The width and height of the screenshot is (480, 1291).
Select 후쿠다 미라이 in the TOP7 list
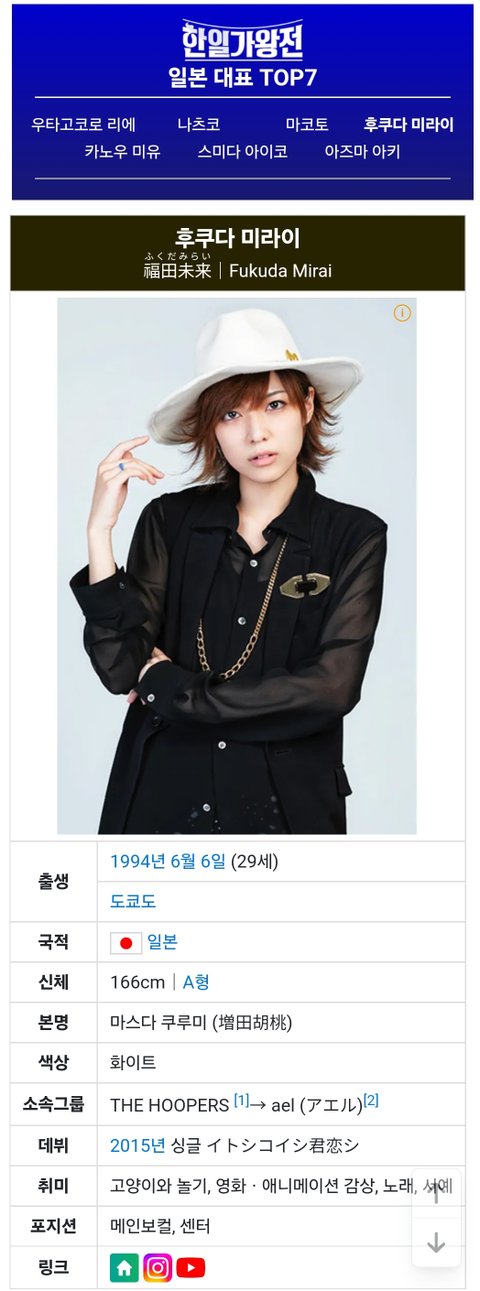(x=409, y=125)
